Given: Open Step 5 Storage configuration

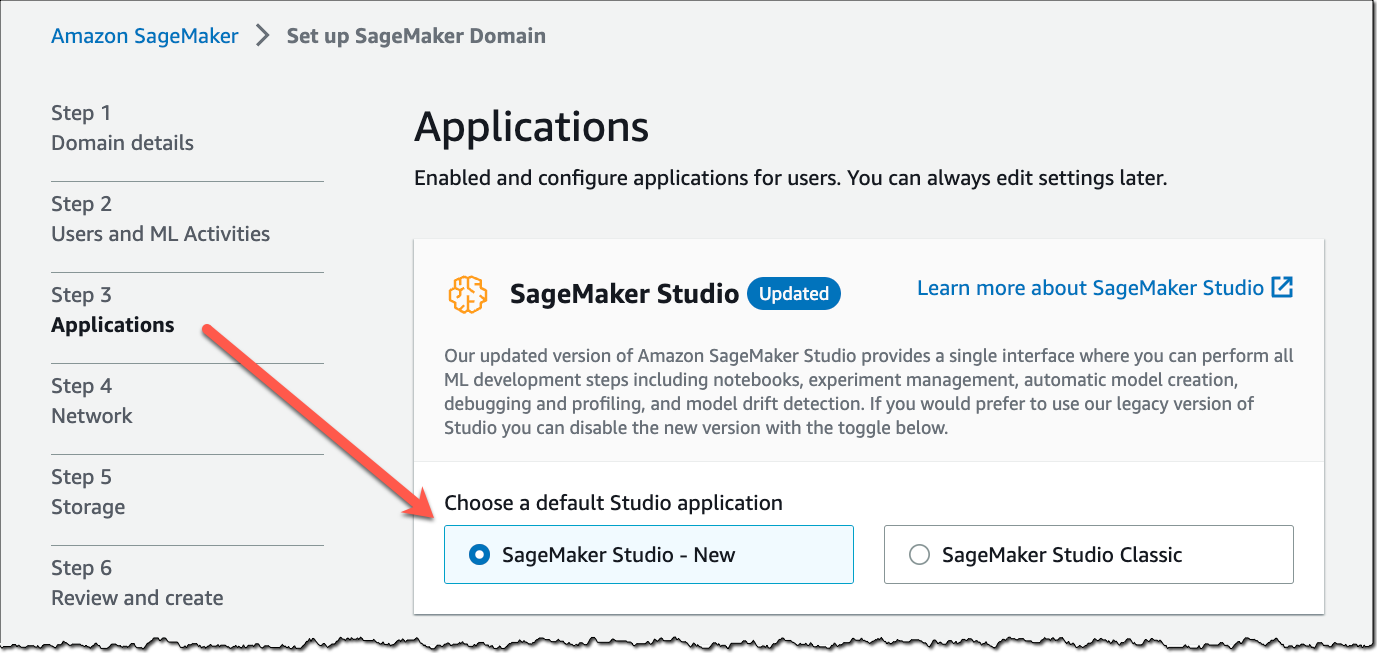Looking at the screenshot, I should coord(88,492).
